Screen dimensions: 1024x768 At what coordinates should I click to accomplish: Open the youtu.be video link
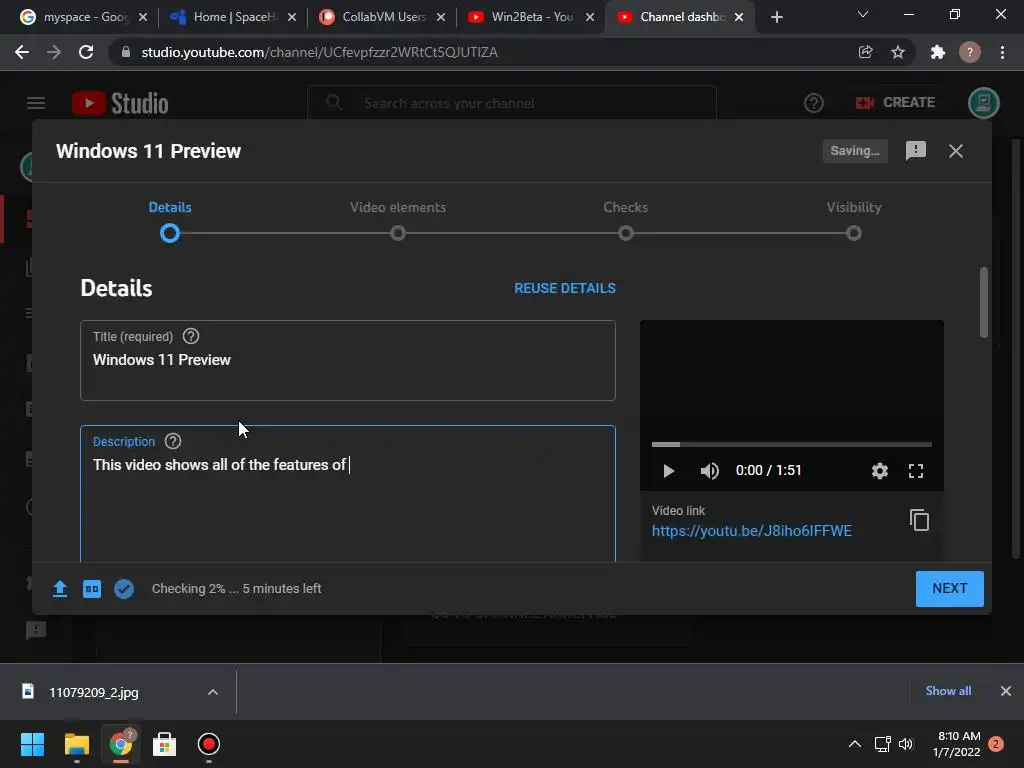coord(752,531)
